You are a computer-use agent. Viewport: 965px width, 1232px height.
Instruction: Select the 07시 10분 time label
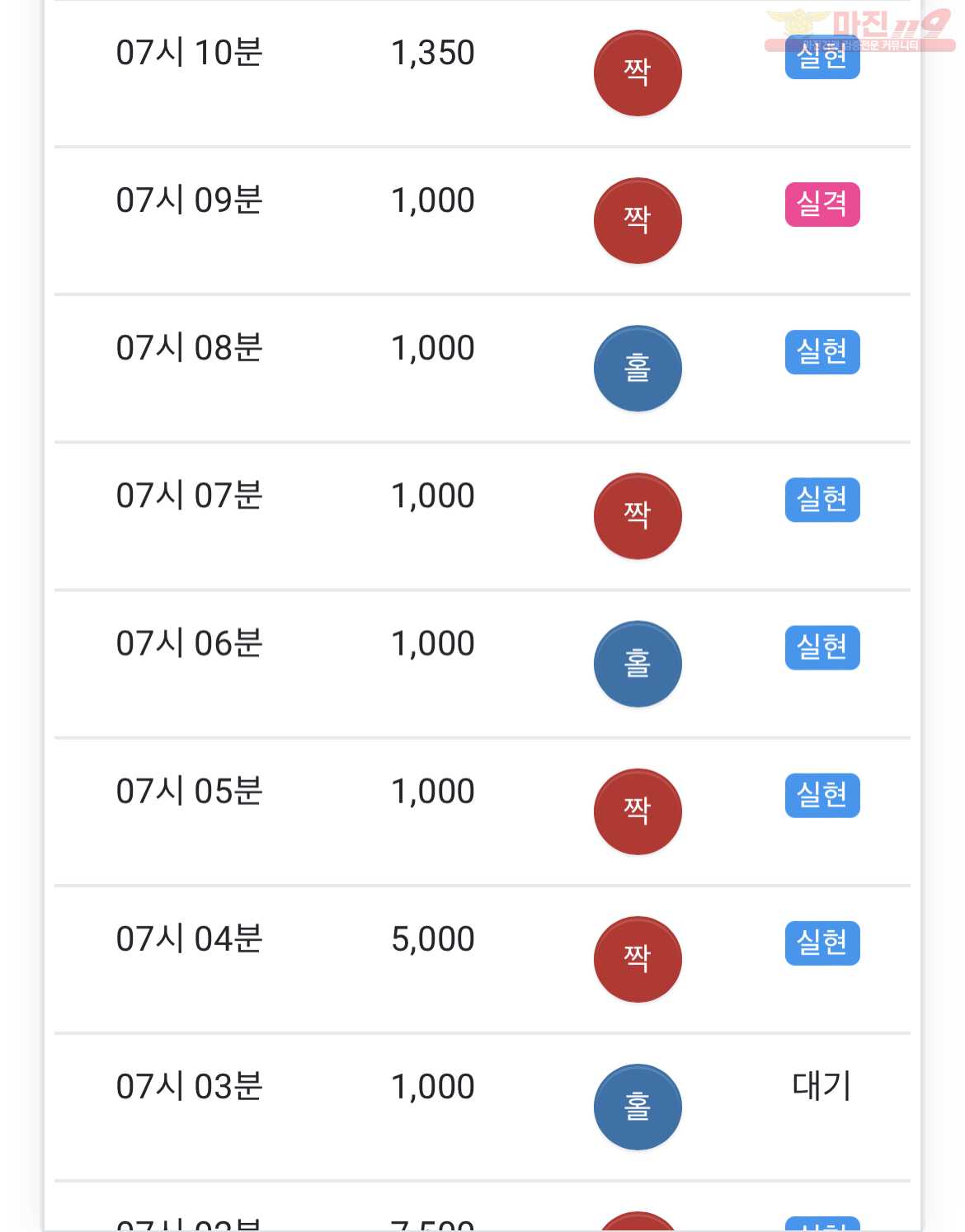coord(189,53)
